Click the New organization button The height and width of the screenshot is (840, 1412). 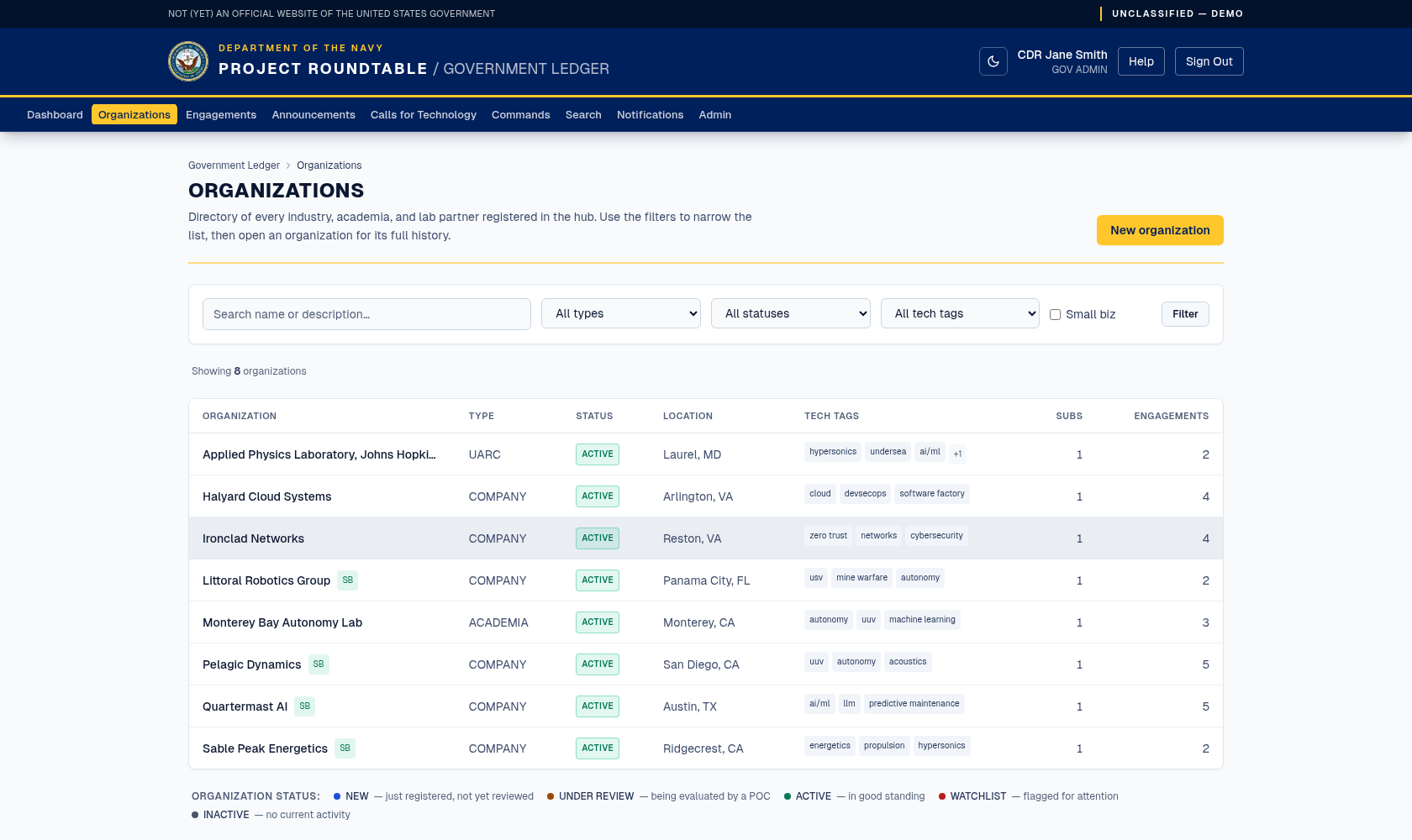[x=1160, y=230]
